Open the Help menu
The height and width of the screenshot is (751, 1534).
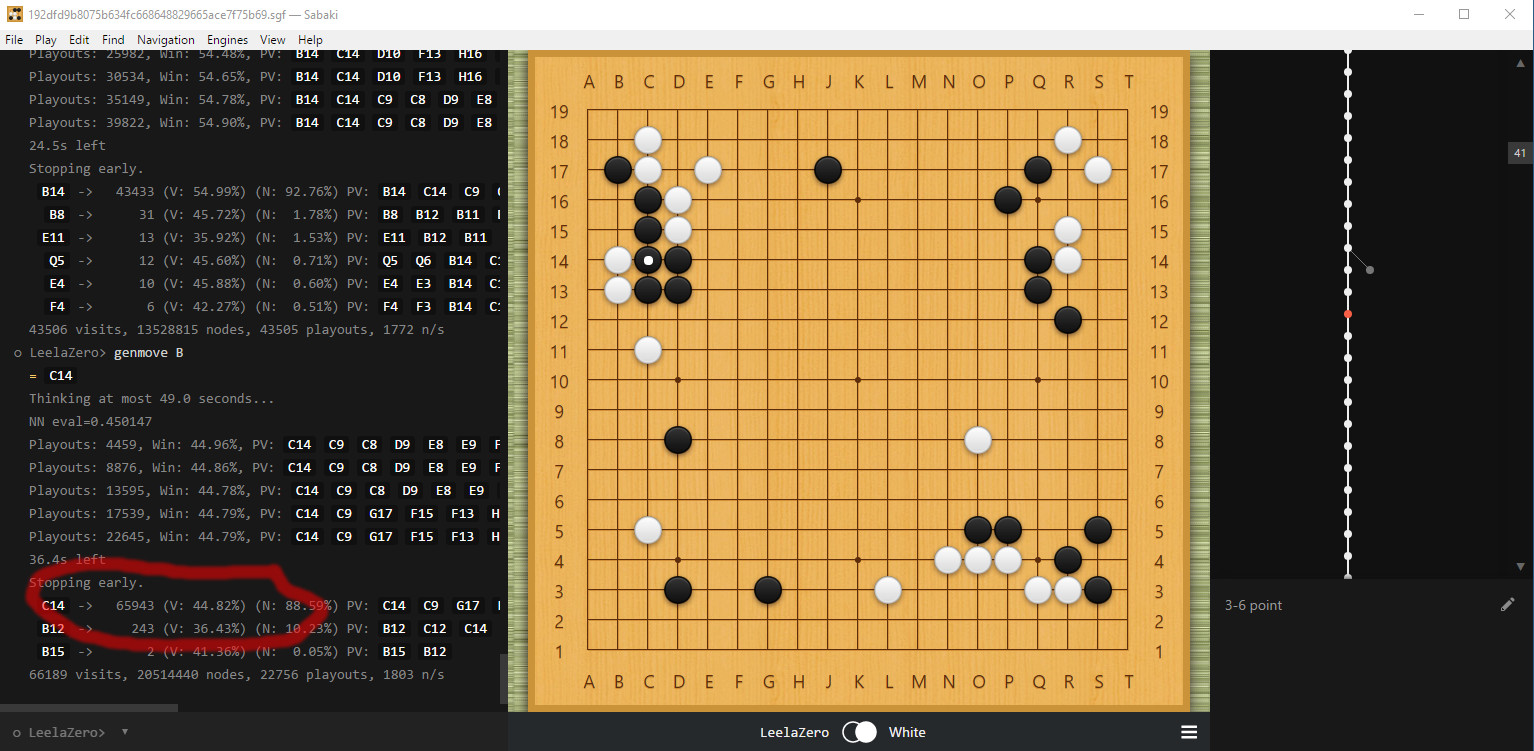(x=310, y=40)
